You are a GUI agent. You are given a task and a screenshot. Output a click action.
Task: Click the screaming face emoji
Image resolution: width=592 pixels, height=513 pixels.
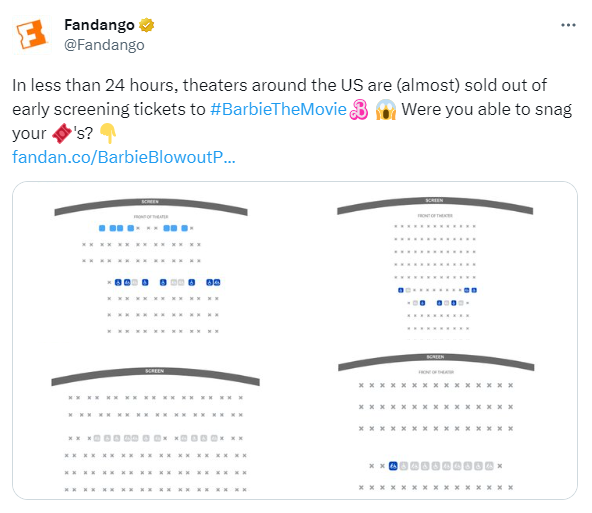tap(385, 109)
